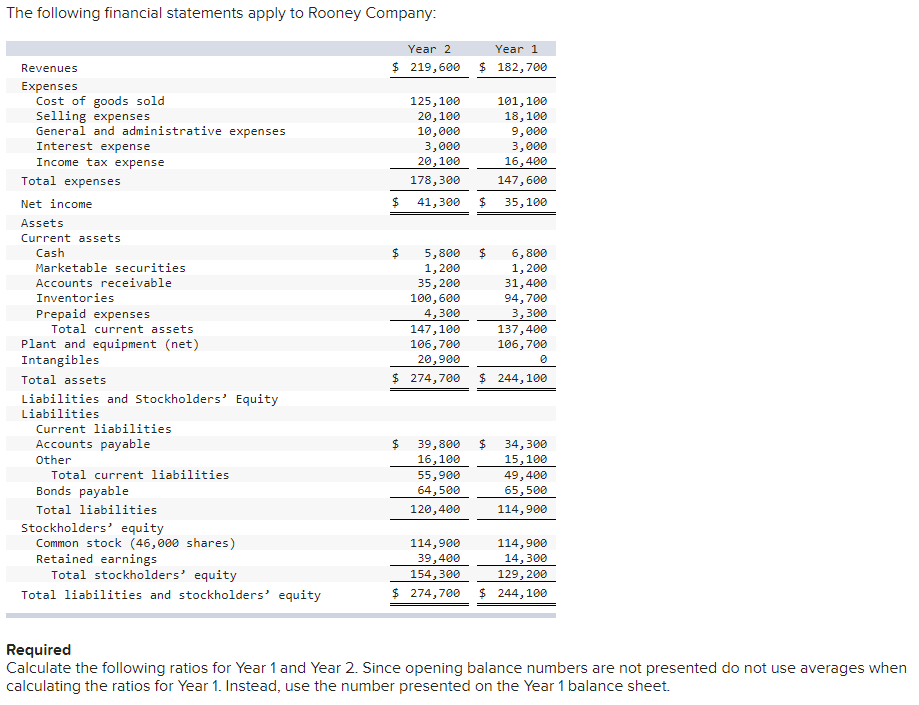The image size is (919, 705).
Task: Click Year 2 cash value 5,800
Action: 442,253
